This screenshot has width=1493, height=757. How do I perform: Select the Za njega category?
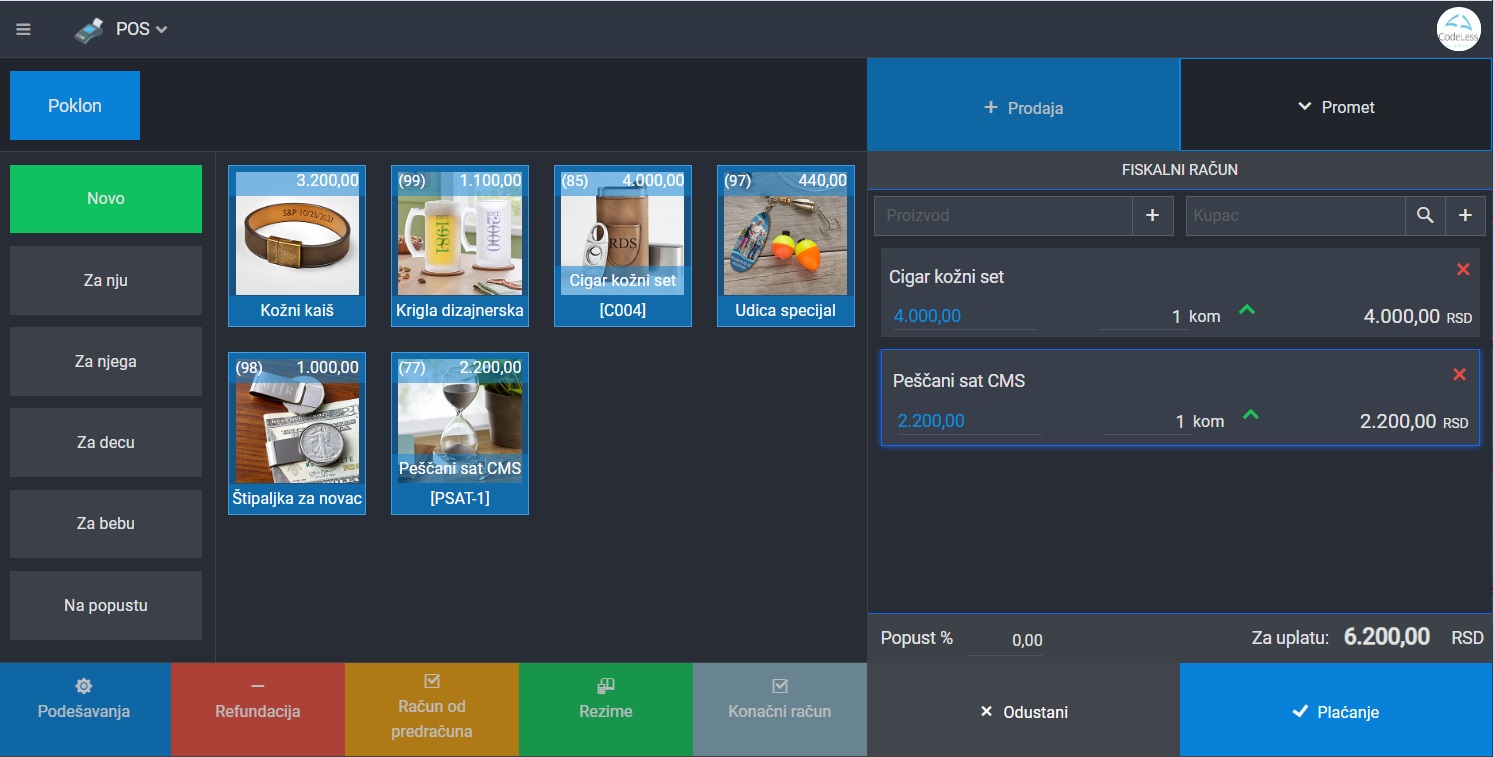106,361
